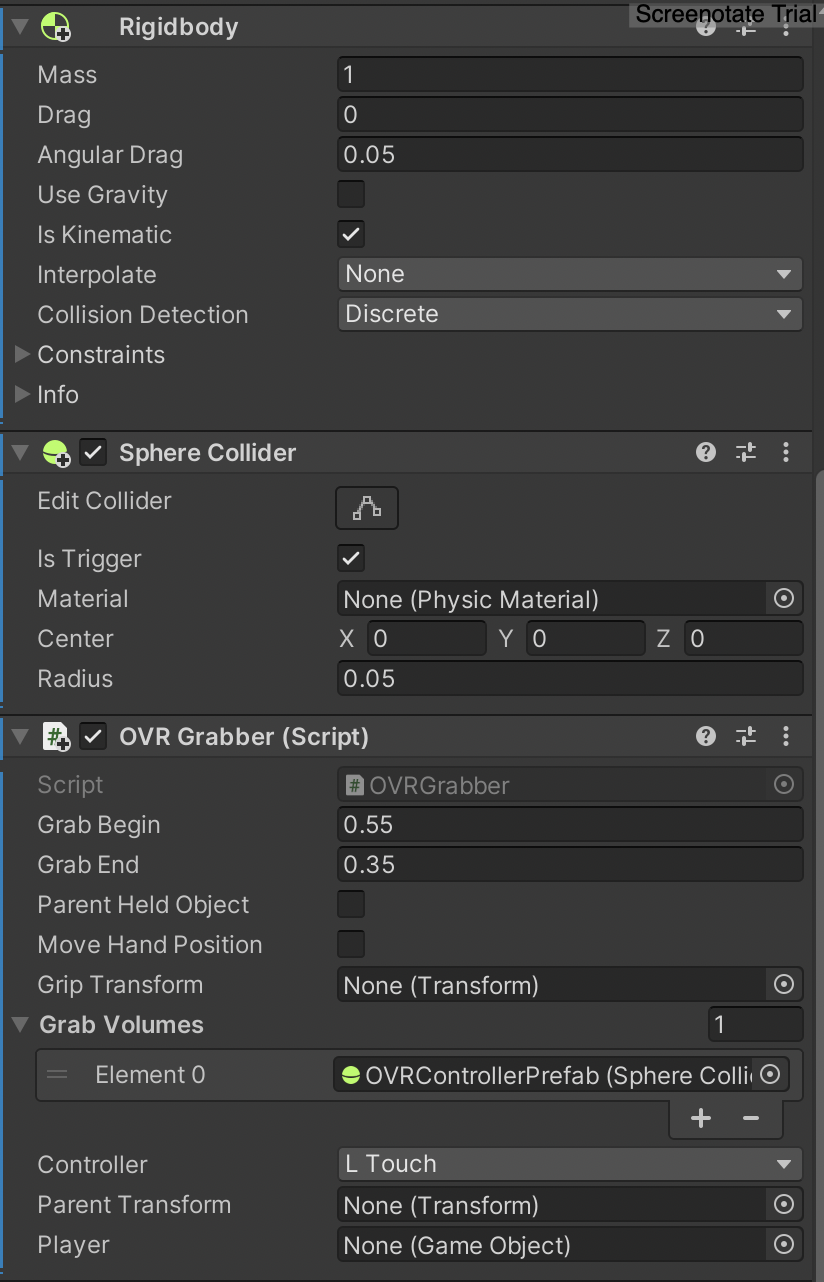Open the Collision Detection dropdown

click(x=570, y=314)
